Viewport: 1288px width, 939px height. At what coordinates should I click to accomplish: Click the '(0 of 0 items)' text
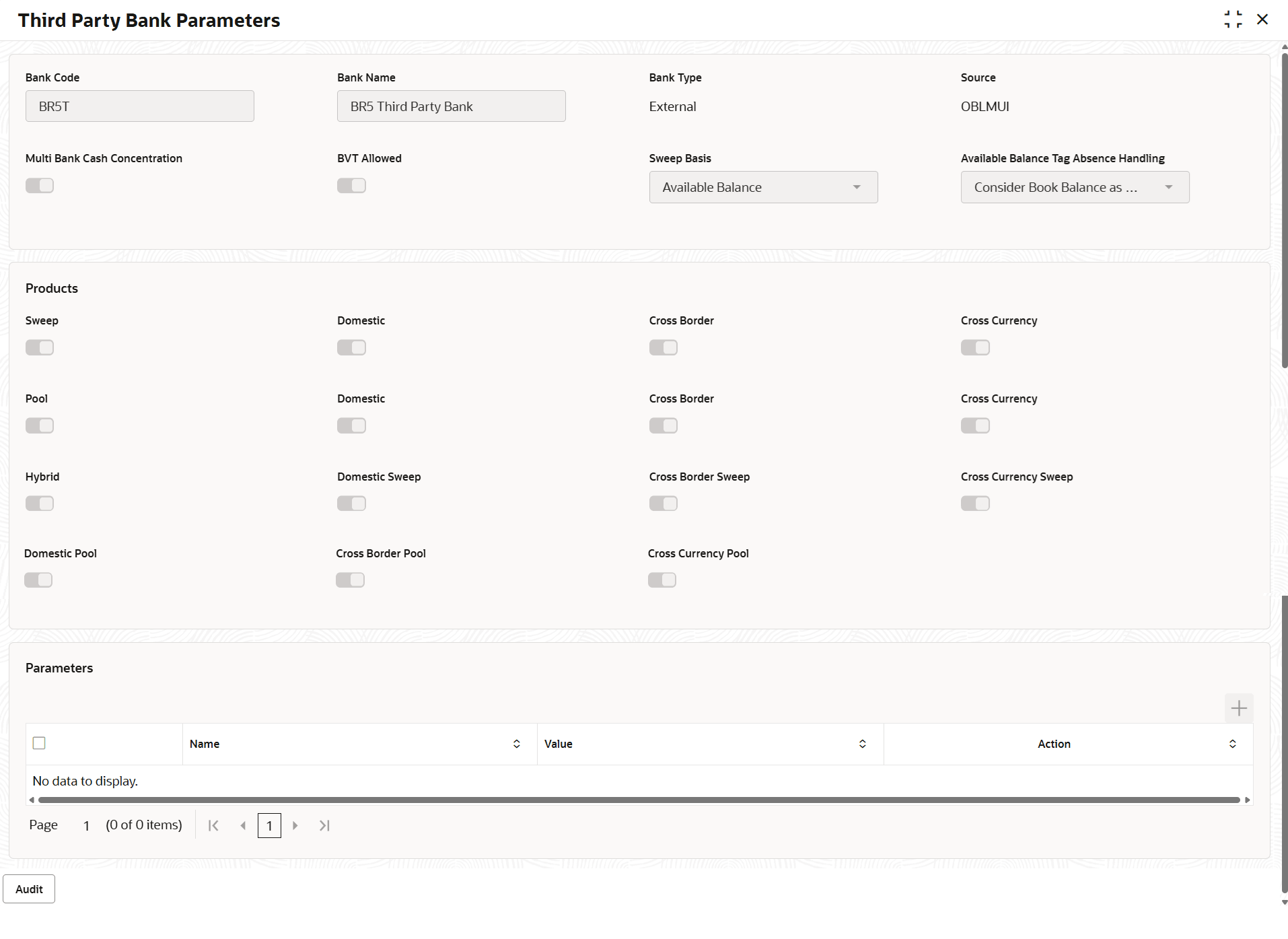(x=144, y=825)
